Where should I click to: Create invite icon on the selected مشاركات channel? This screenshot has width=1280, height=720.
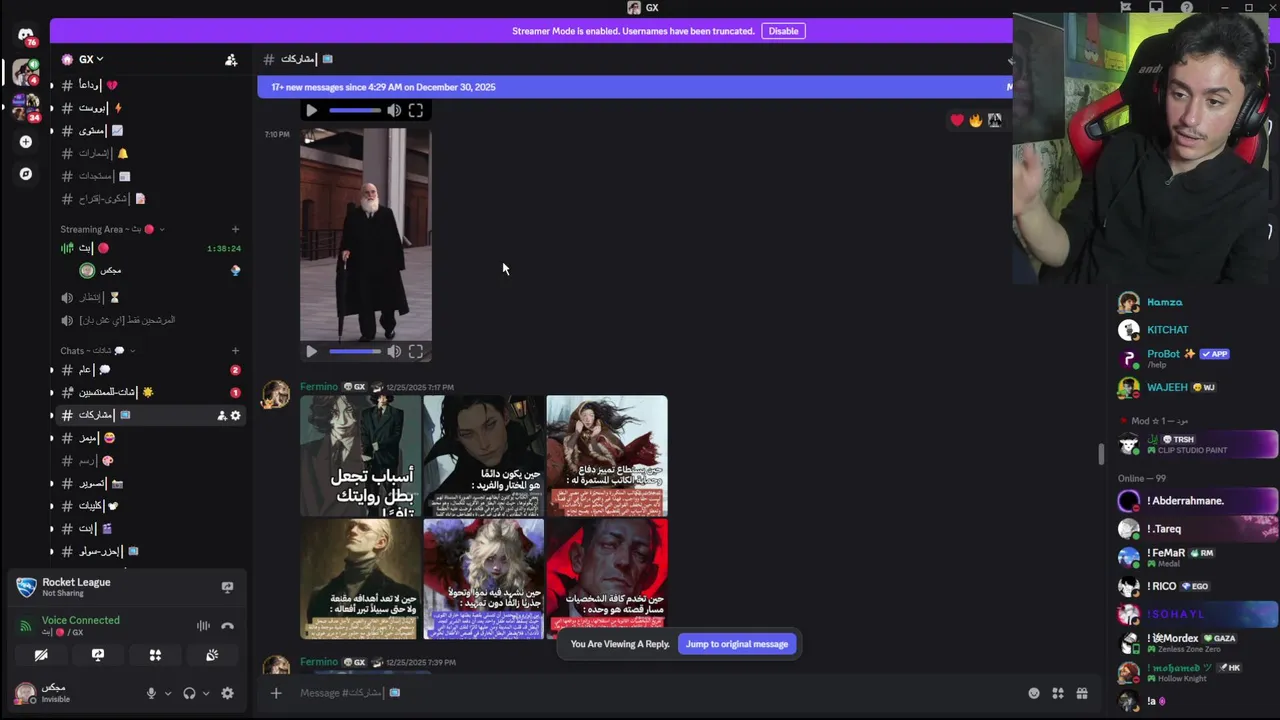point(222,415)
